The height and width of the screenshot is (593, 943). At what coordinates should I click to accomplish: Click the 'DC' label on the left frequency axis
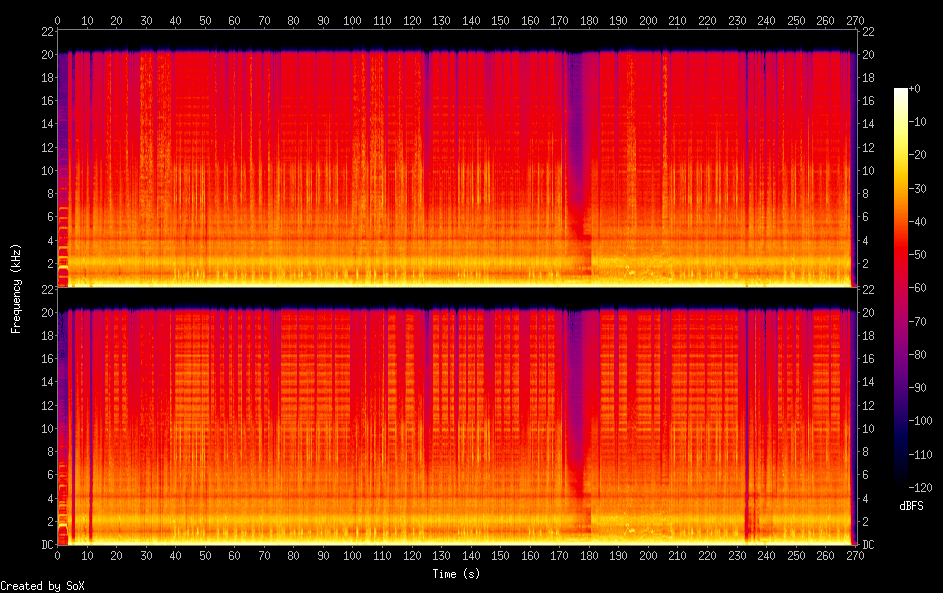pos(48,545)
